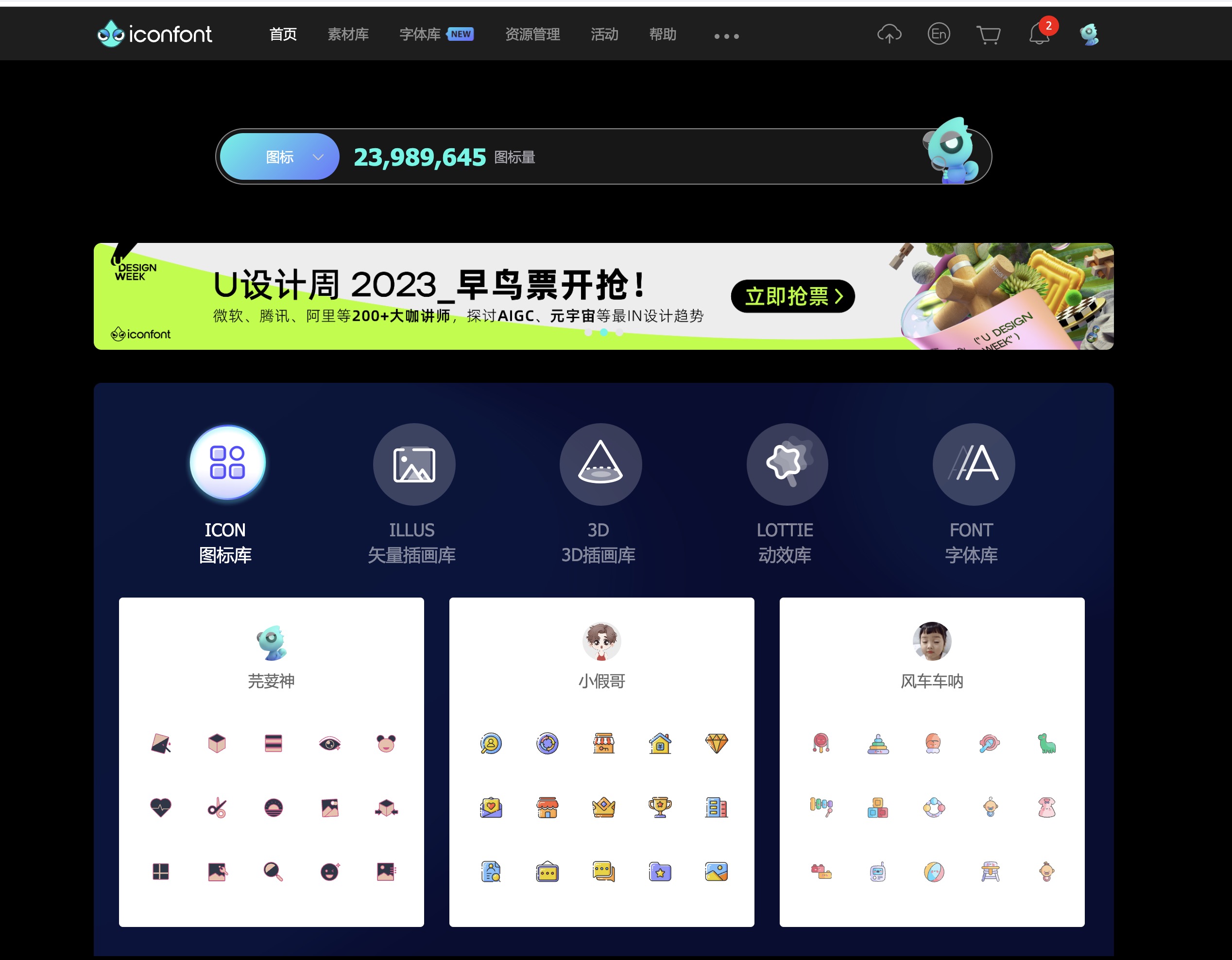1232x960 pixels.
Task: Click the 立即抢票 banner button
Action: coord(792,296)
